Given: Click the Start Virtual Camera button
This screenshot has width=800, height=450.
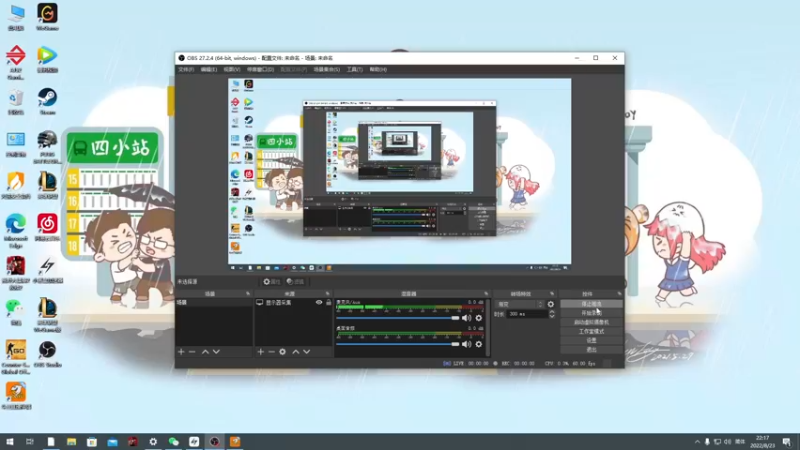Looking at the screenshot, I should click(591, 322).
